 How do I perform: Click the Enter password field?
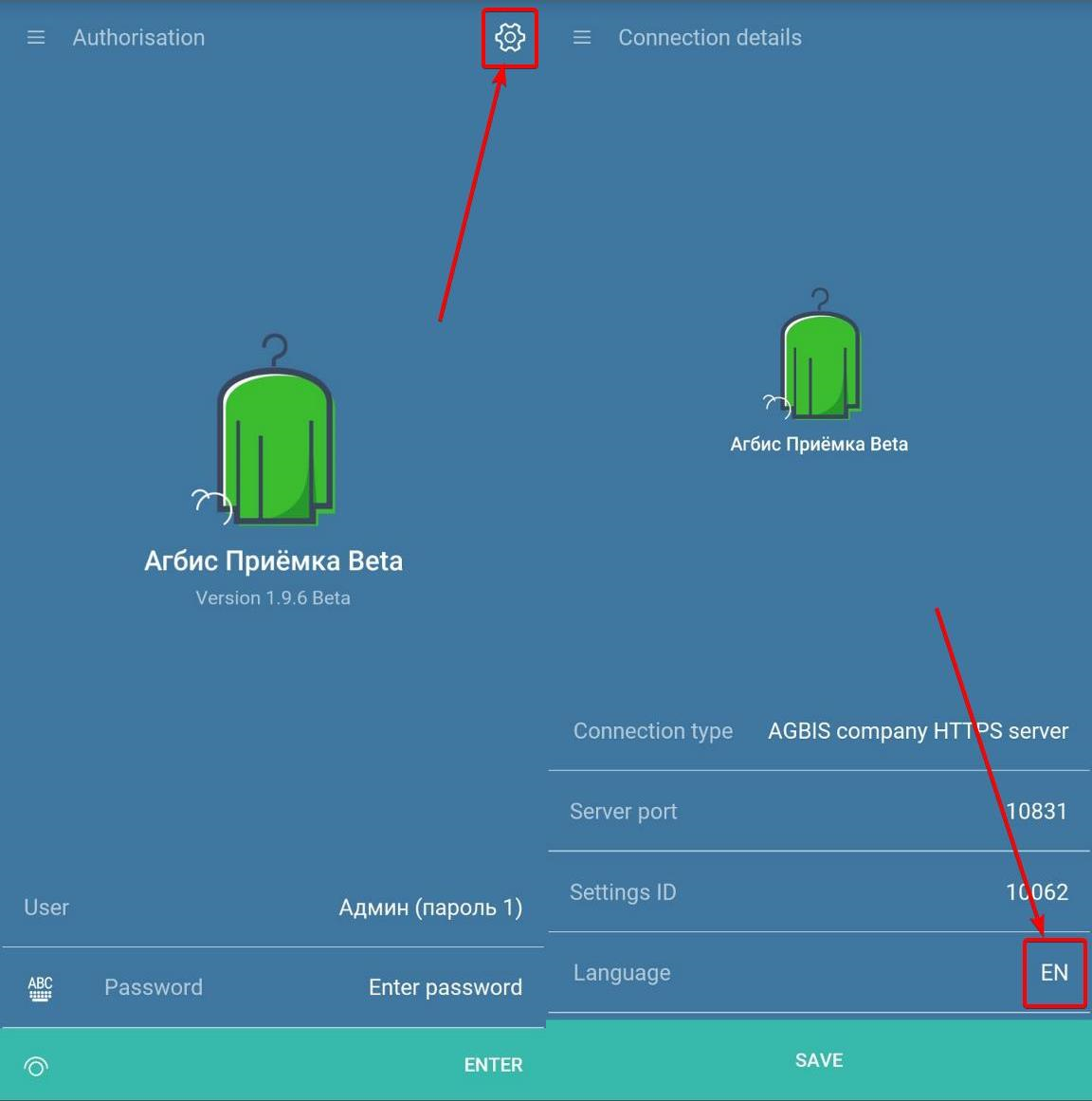click(x=445, y=987)
